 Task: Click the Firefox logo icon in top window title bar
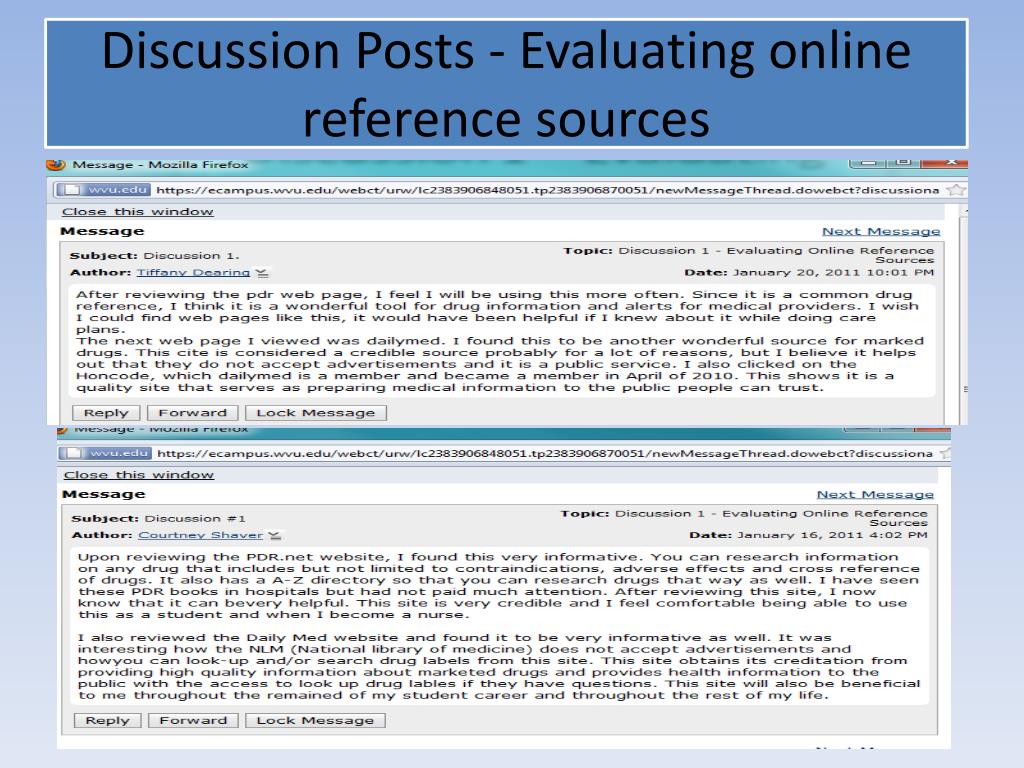pyautogui.click(x=56, y=165)
